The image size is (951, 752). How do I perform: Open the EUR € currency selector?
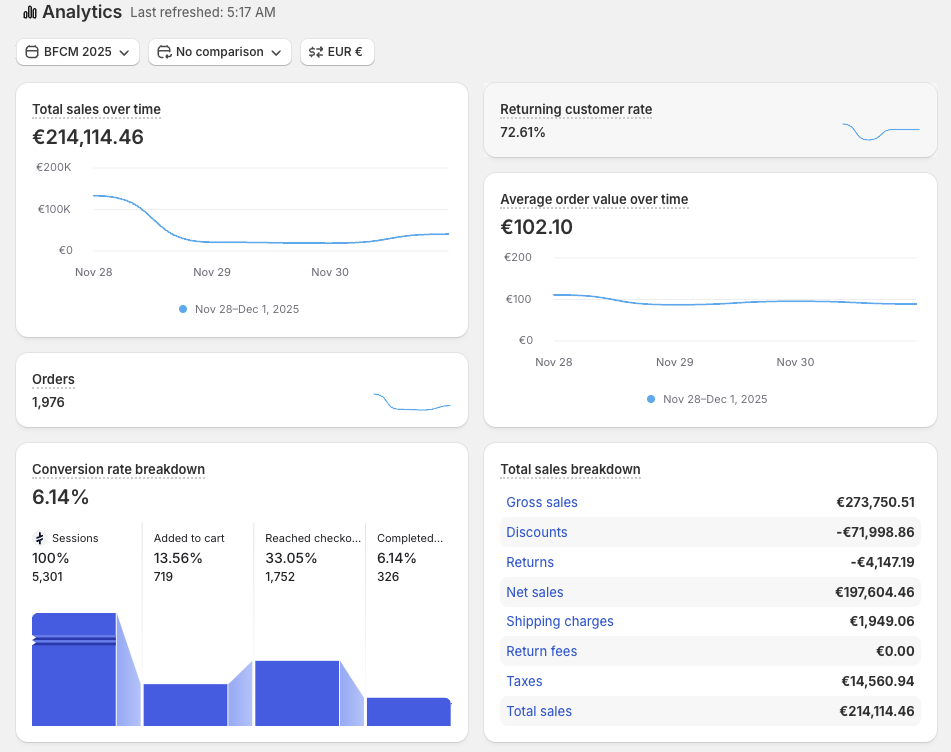337,52
